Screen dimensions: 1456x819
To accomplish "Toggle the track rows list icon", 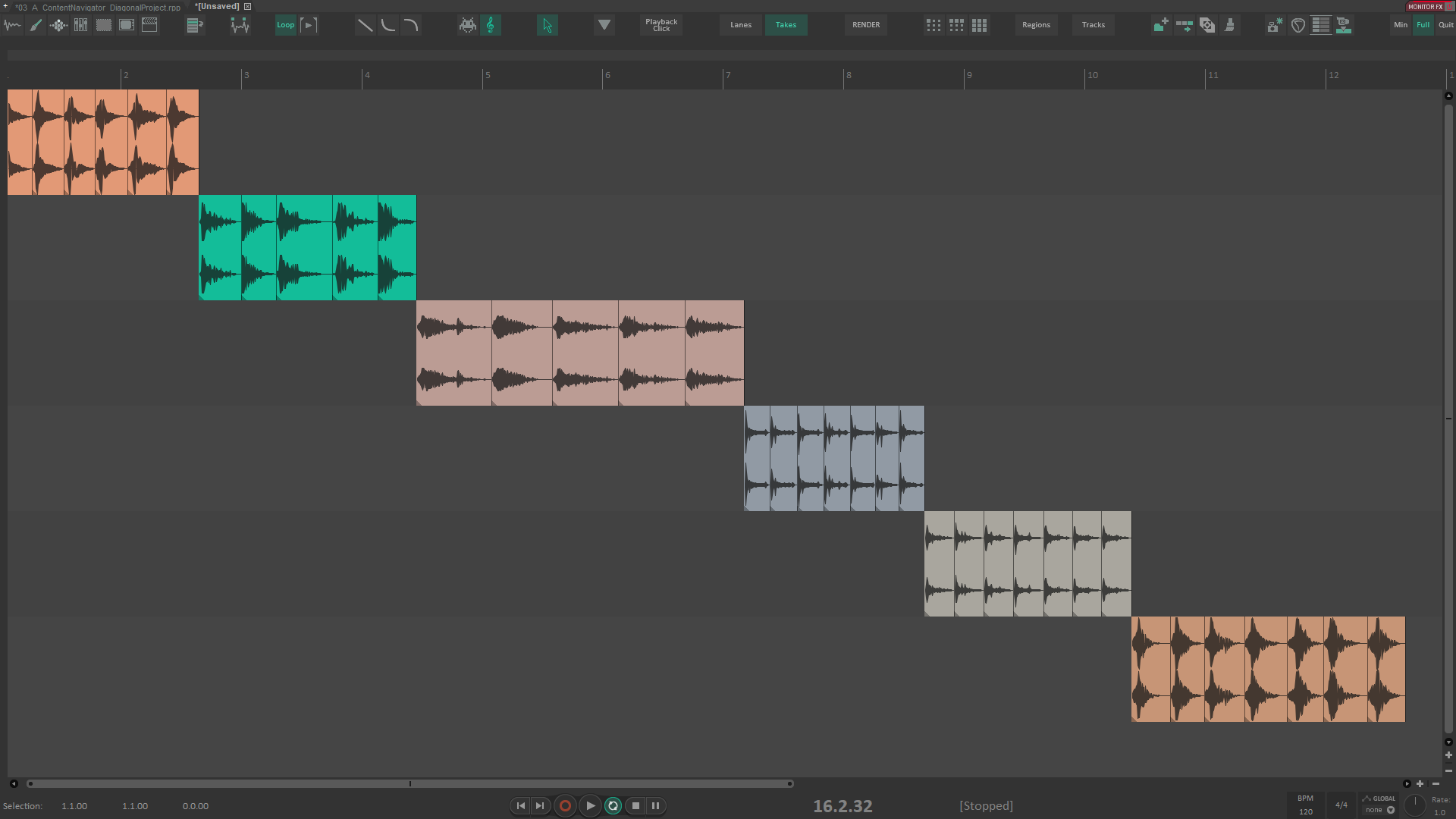I will coord(1321,25).
